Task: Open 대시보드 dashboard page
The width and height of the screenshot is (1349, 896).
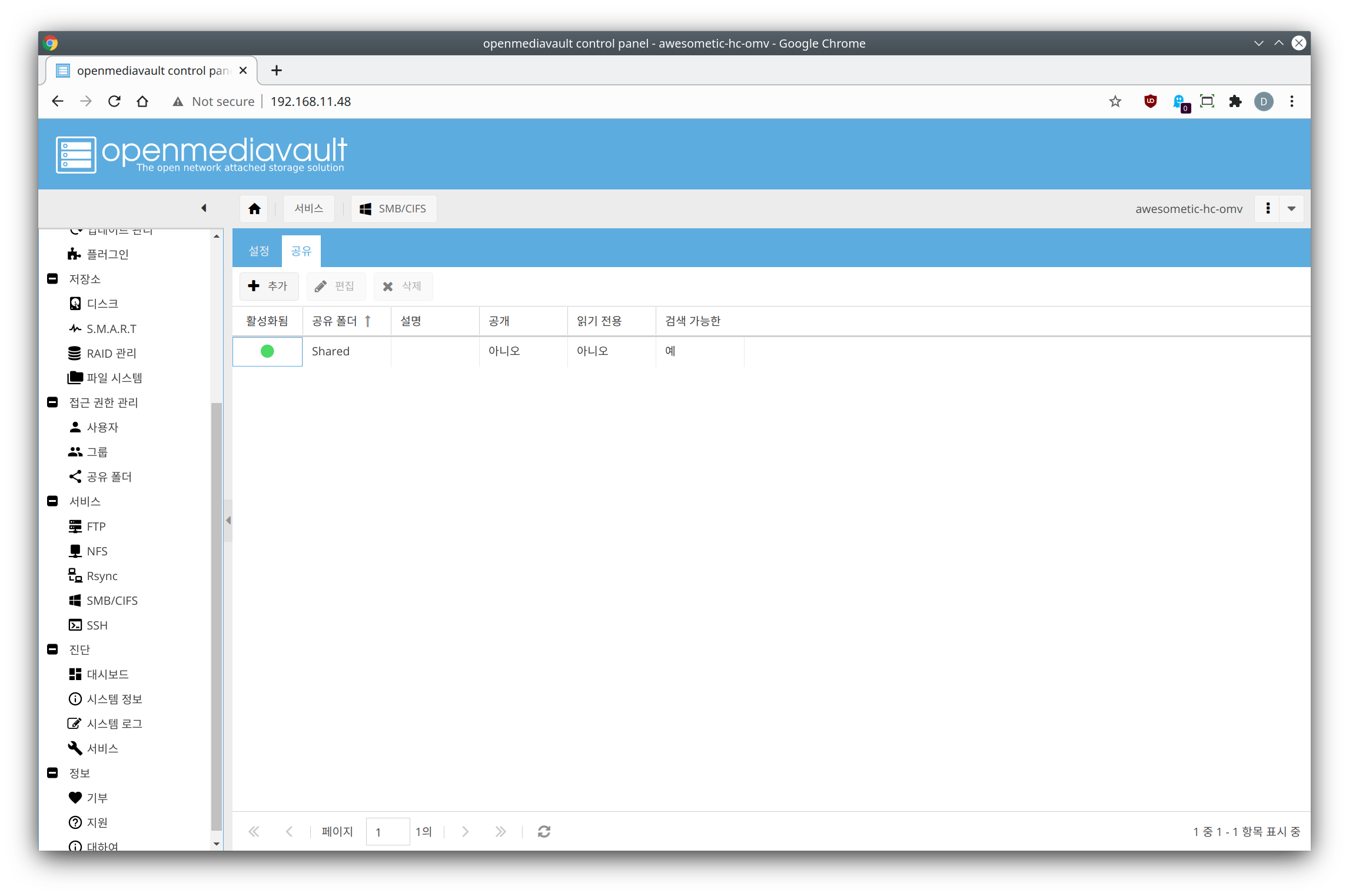Action: [99, 674]
